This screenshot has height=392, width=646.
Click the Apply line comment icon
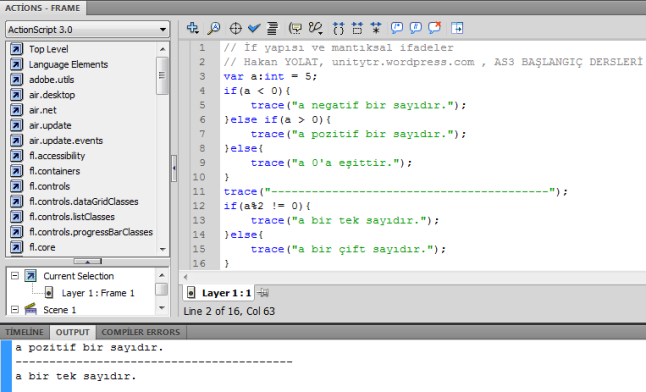(x=416, y=28)
